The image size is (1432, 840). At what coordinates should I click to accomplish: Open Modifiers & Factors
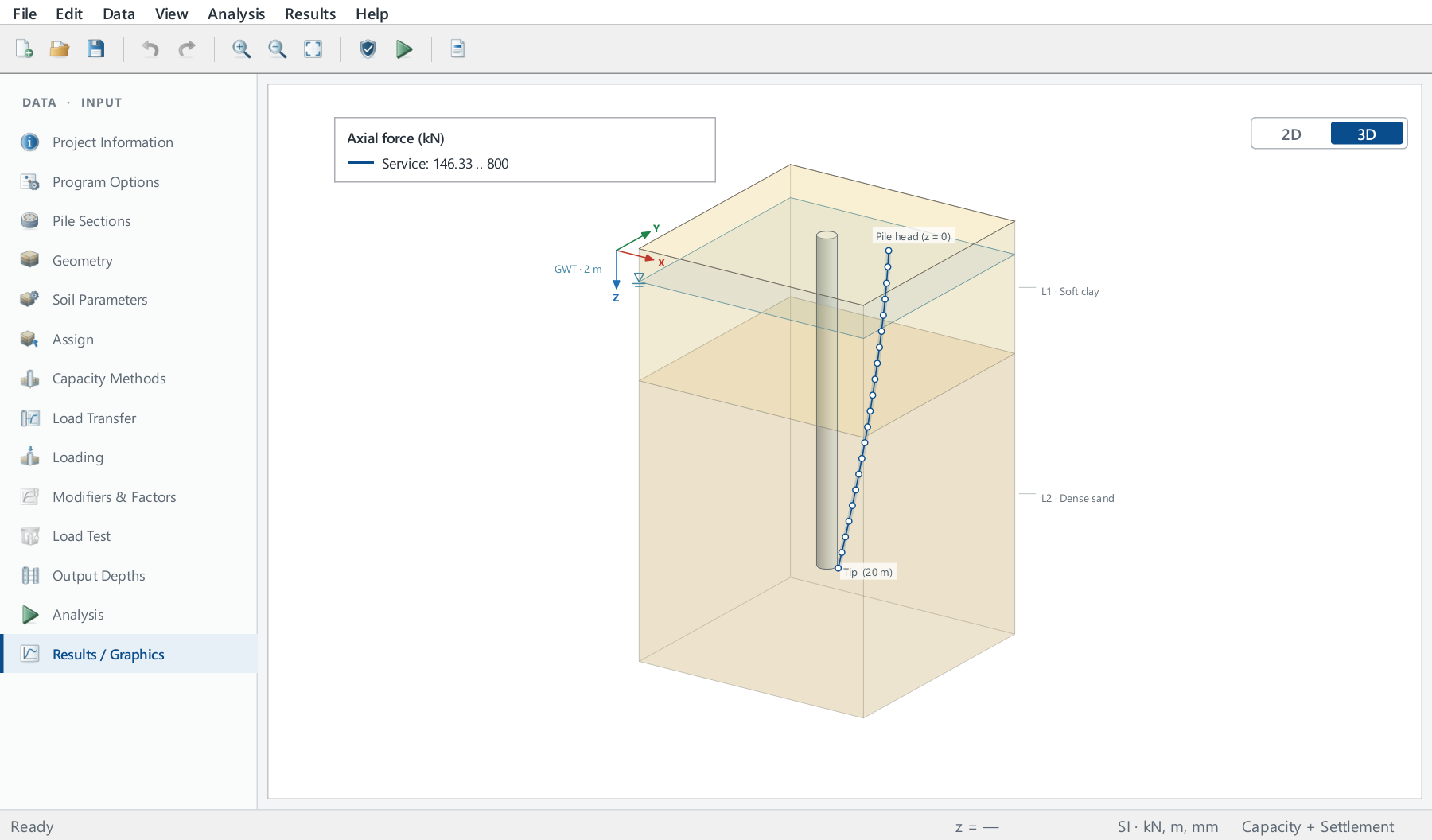(129, 497)
